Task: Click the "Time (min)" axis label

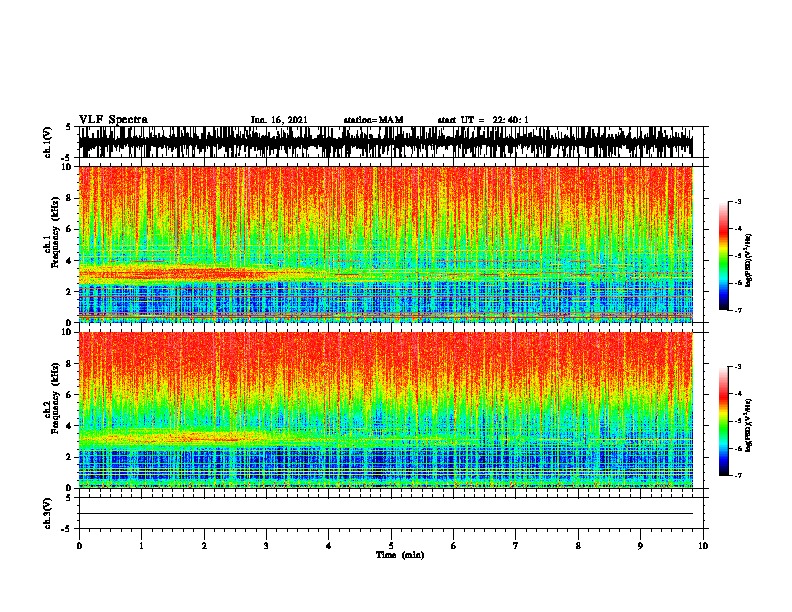Action: point(400,555)
